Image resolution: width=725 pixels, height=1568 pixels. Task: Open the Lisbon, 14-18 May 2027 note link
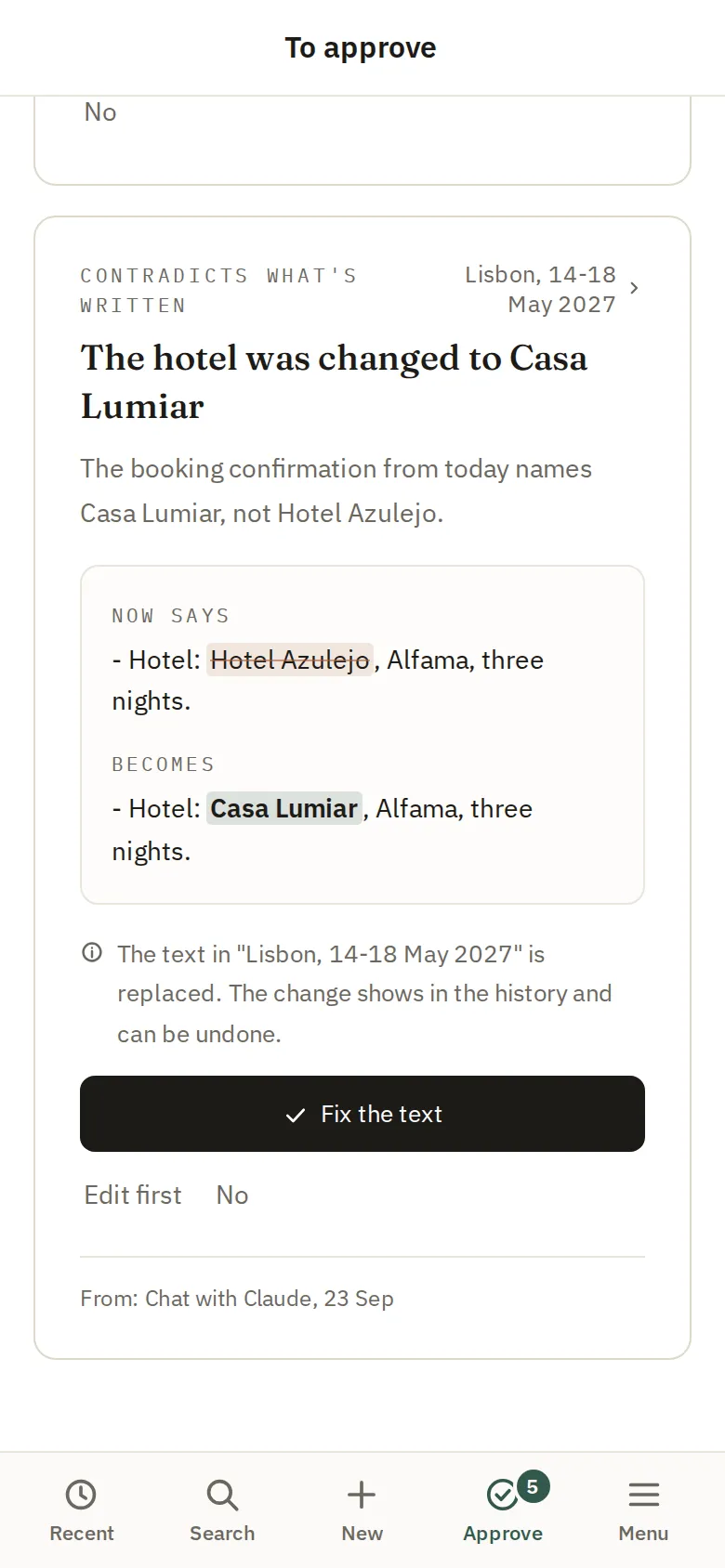540,289
